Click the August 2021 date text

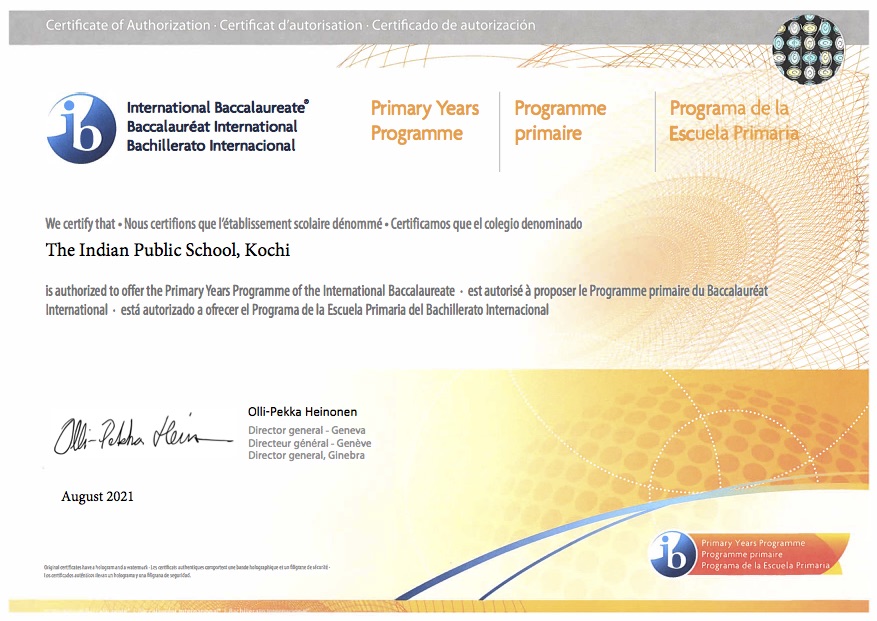pyautogui.click(x=97, y=496)
